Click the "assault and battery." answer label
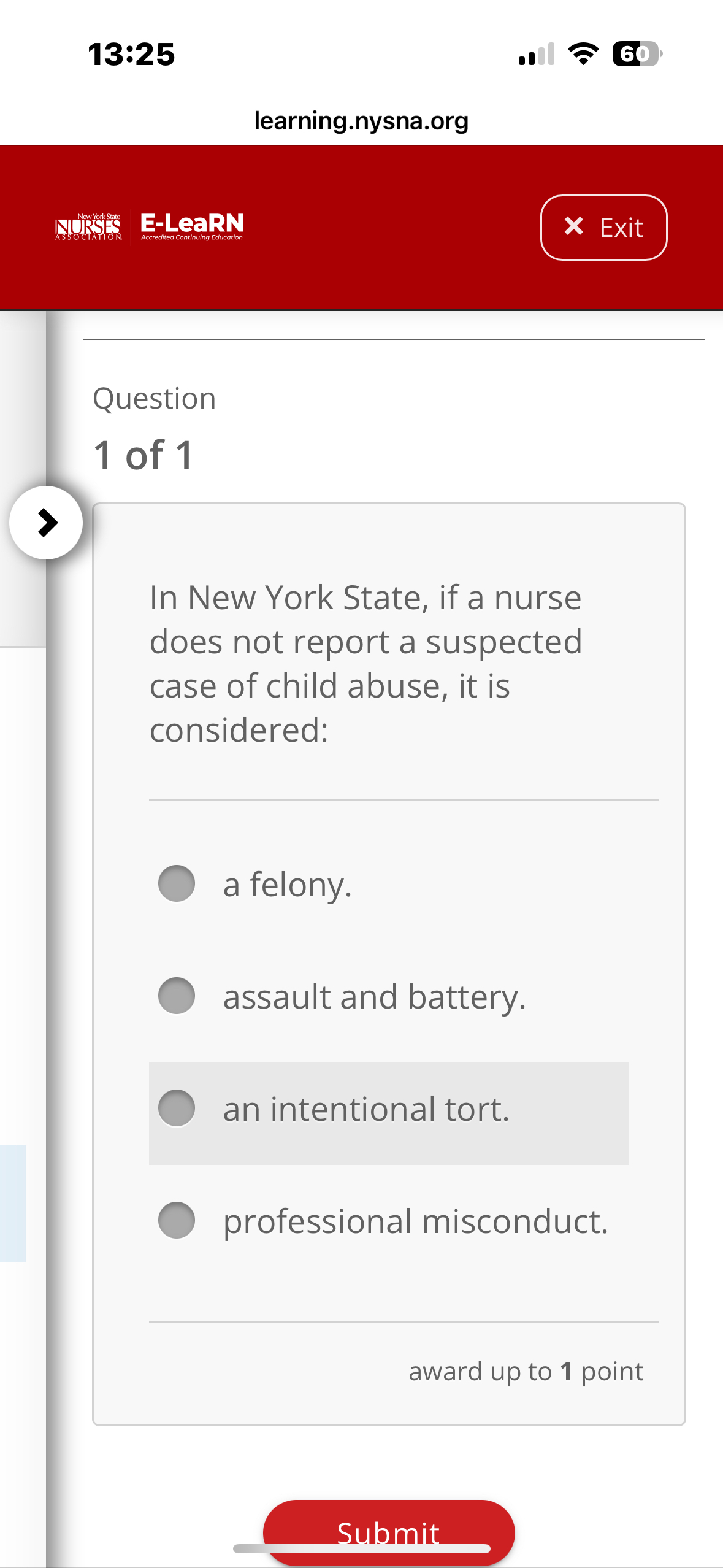Screen dimensions: 723x1568 374,996
